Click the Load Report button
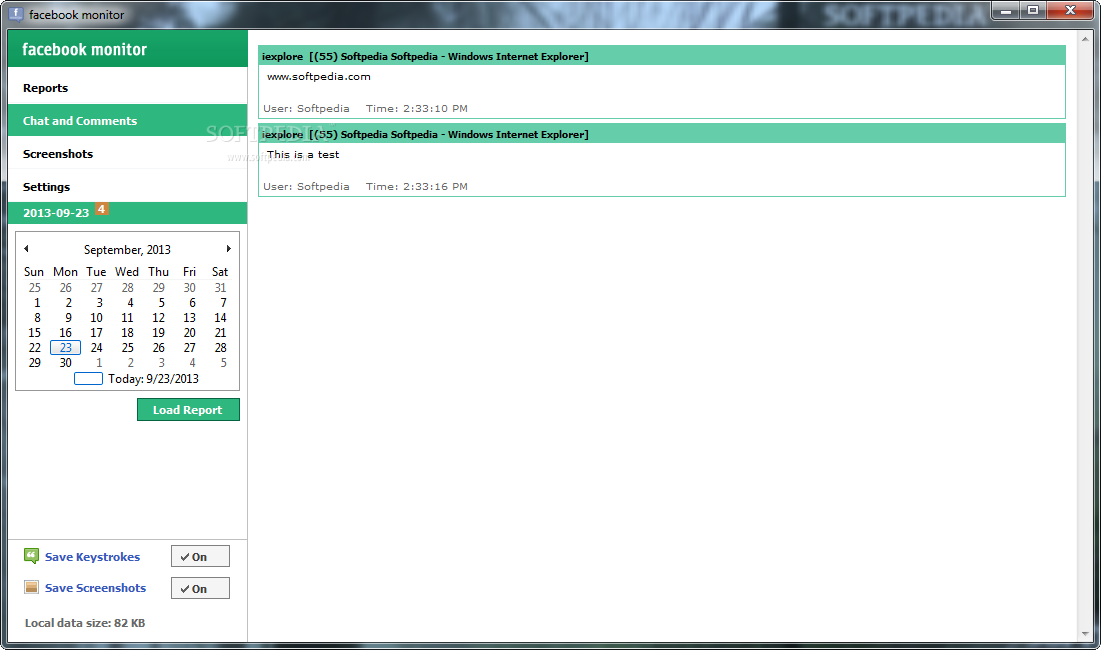This screenshot has width=1101, height=650. coord(188,410)
